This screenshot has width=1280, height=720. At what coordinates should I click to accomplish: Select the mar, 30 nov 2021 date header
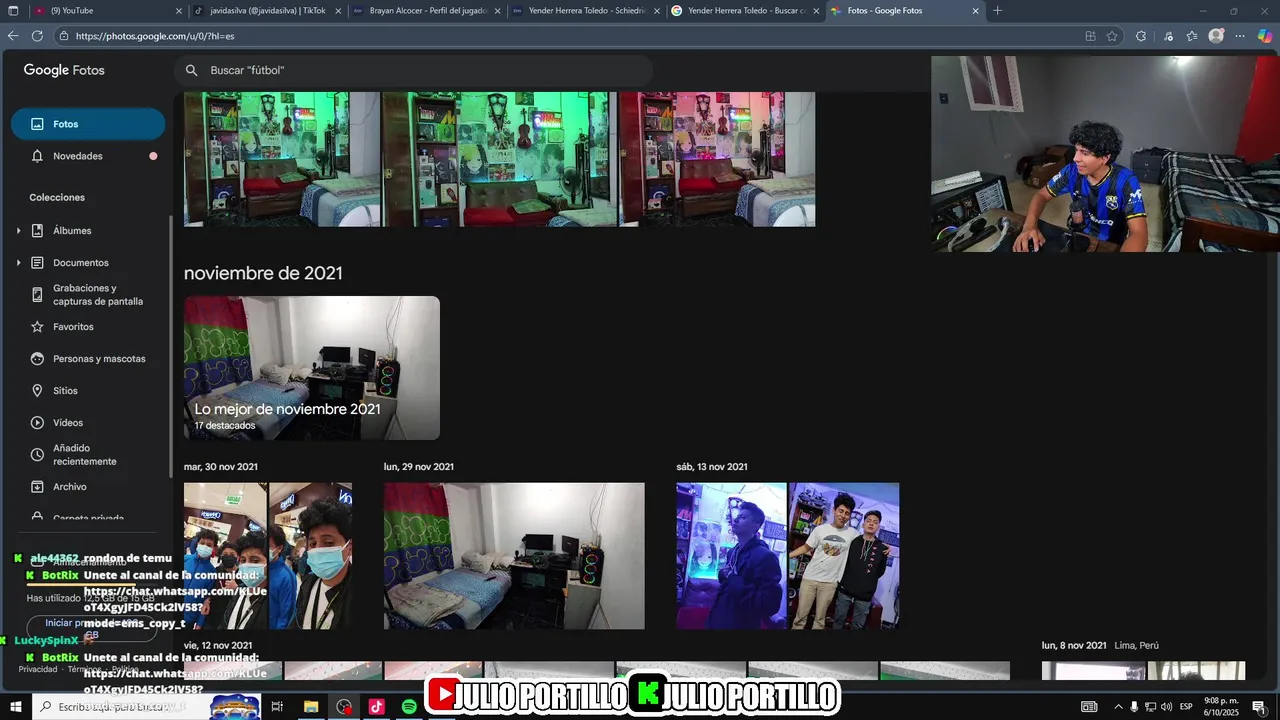(221, 467)
